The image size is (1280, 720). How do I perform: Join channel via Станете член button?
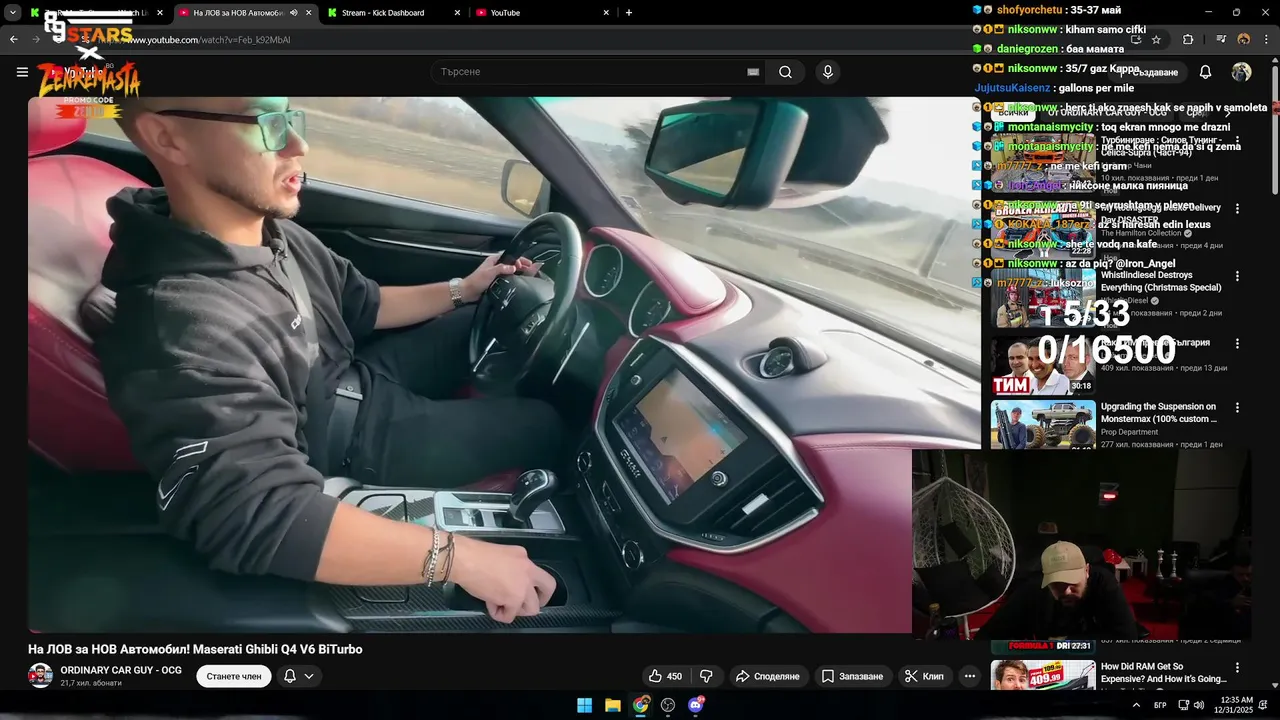pyautogui.click(x=234, y=676)
